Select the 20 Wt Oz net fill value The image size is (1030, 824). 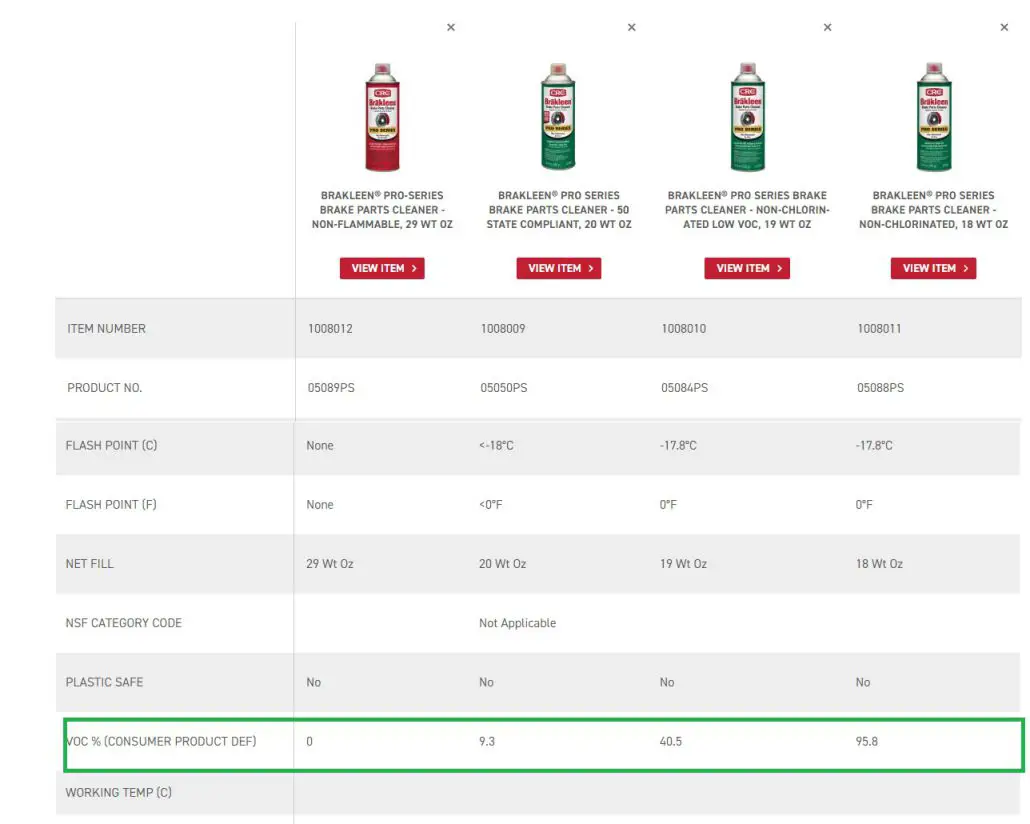click(x=503, y=564)
